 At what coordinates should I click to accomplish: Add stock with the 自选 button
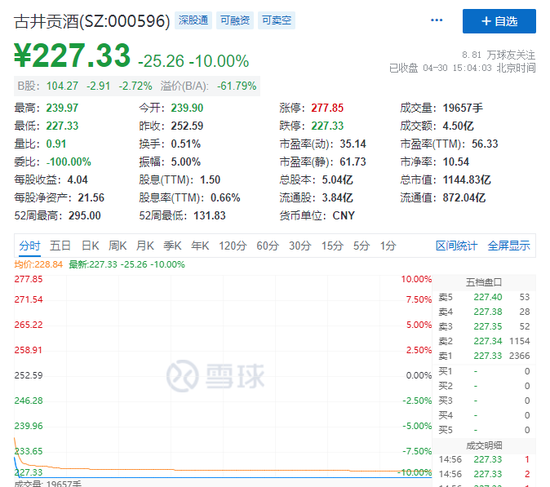pyautogui.click(x=499, y=21)
